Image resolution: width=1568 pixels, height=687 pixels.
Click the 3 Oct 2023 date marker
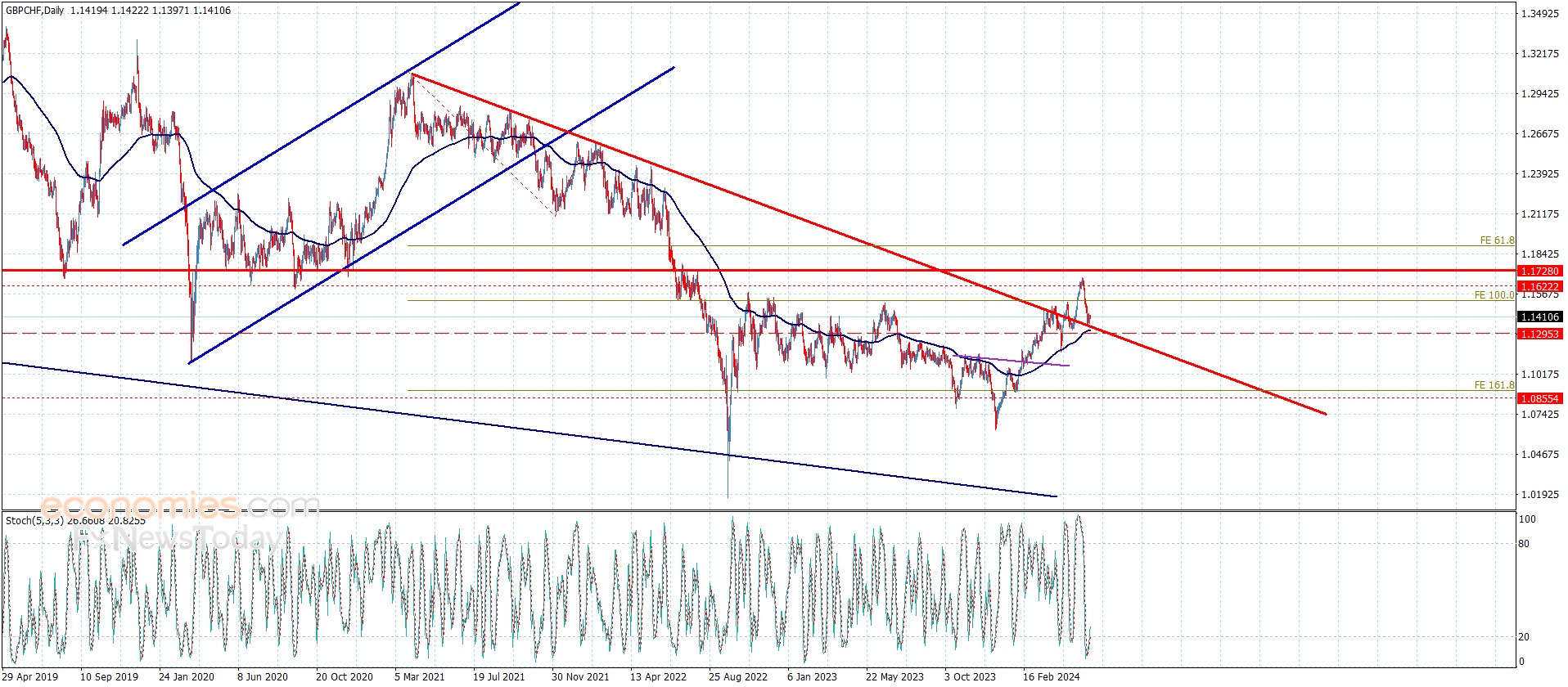pyautogui.click(x=970, y=676)
